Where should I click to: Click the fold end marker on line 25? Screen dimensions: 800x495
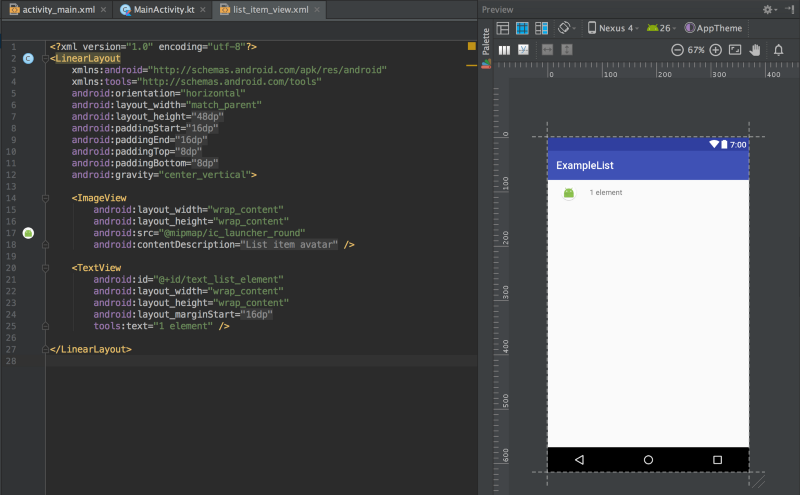point(45,326)
